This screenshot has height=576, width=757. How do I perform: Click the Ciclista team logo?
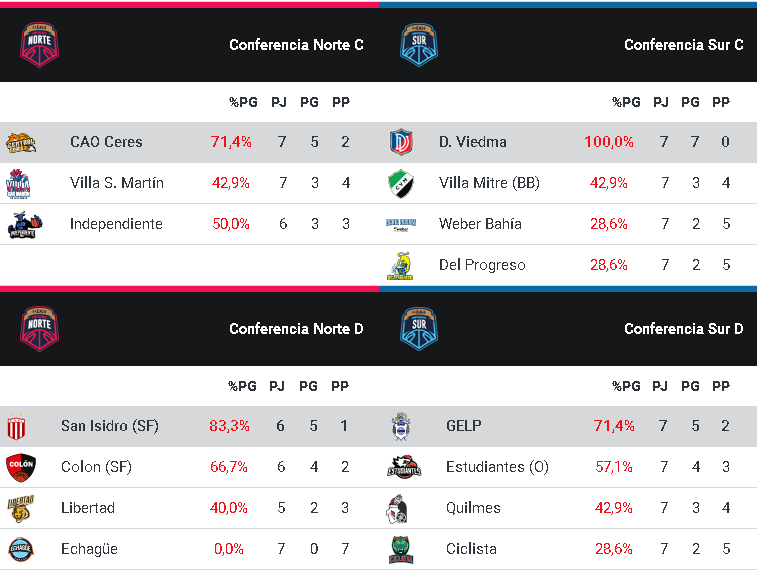coord(400,549)
